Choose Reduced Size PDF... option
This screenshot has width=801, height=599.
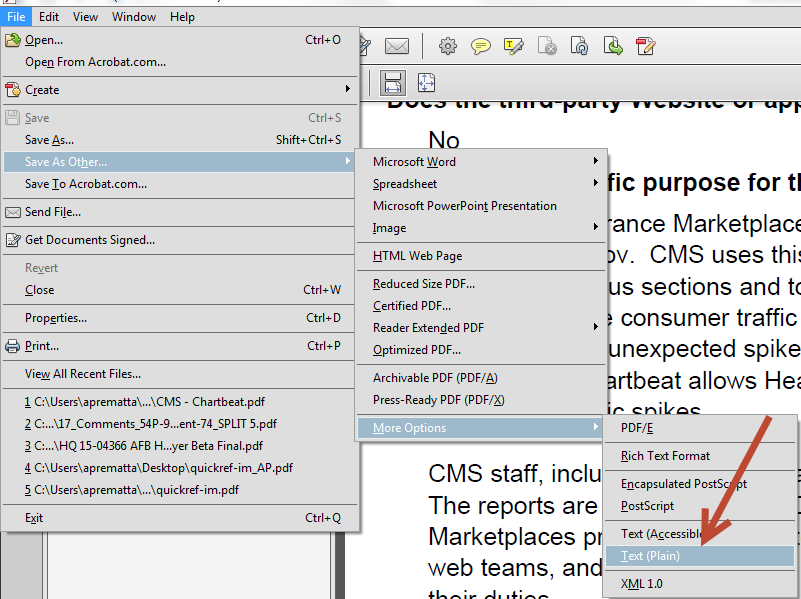(424, 284)
